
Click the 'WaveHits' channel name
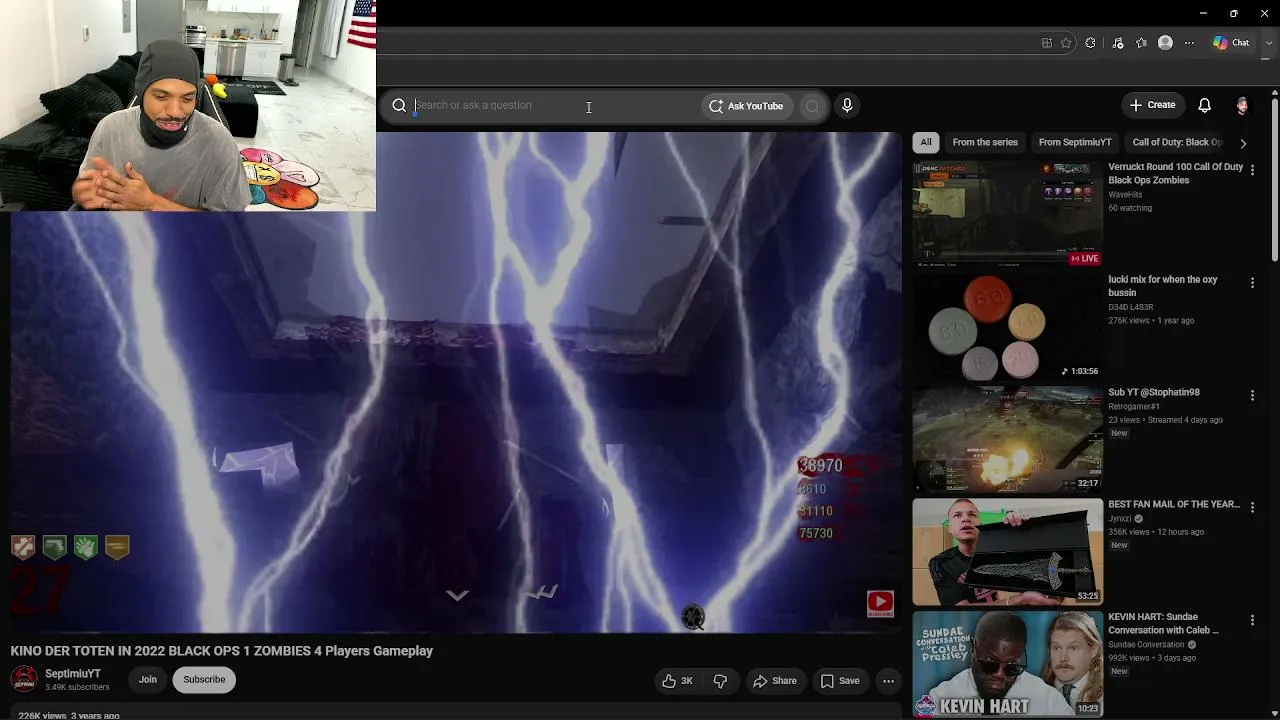click(x=1125, y=195)
